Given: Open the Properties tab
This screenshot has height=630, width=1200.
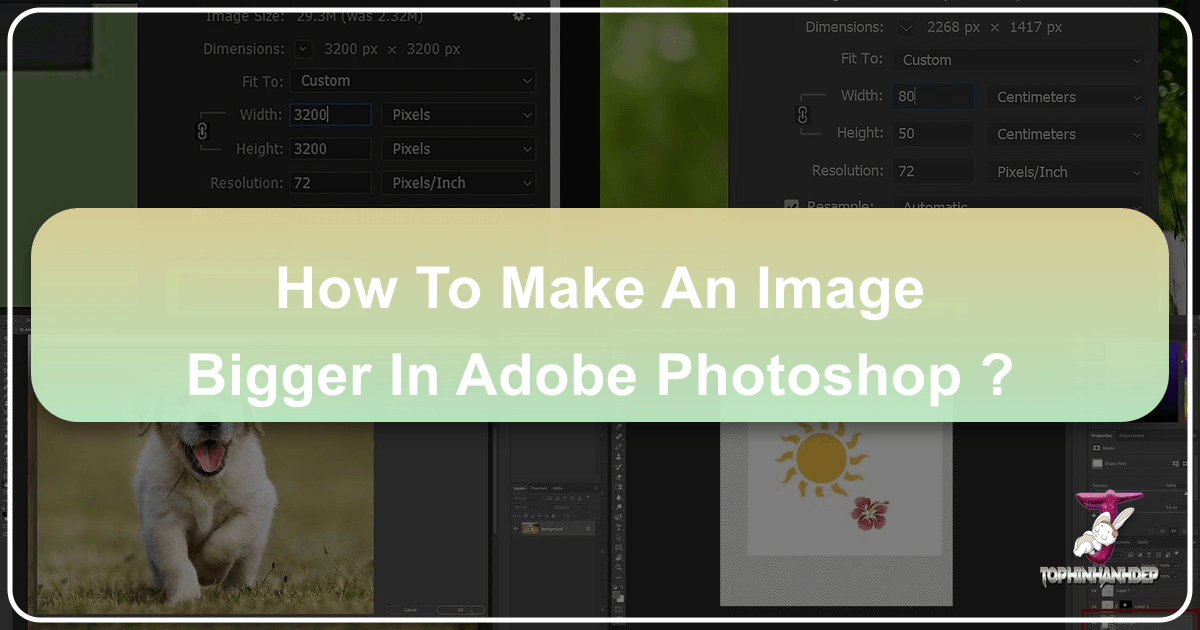Looking at the screenshot, I should pos(1101,434).
